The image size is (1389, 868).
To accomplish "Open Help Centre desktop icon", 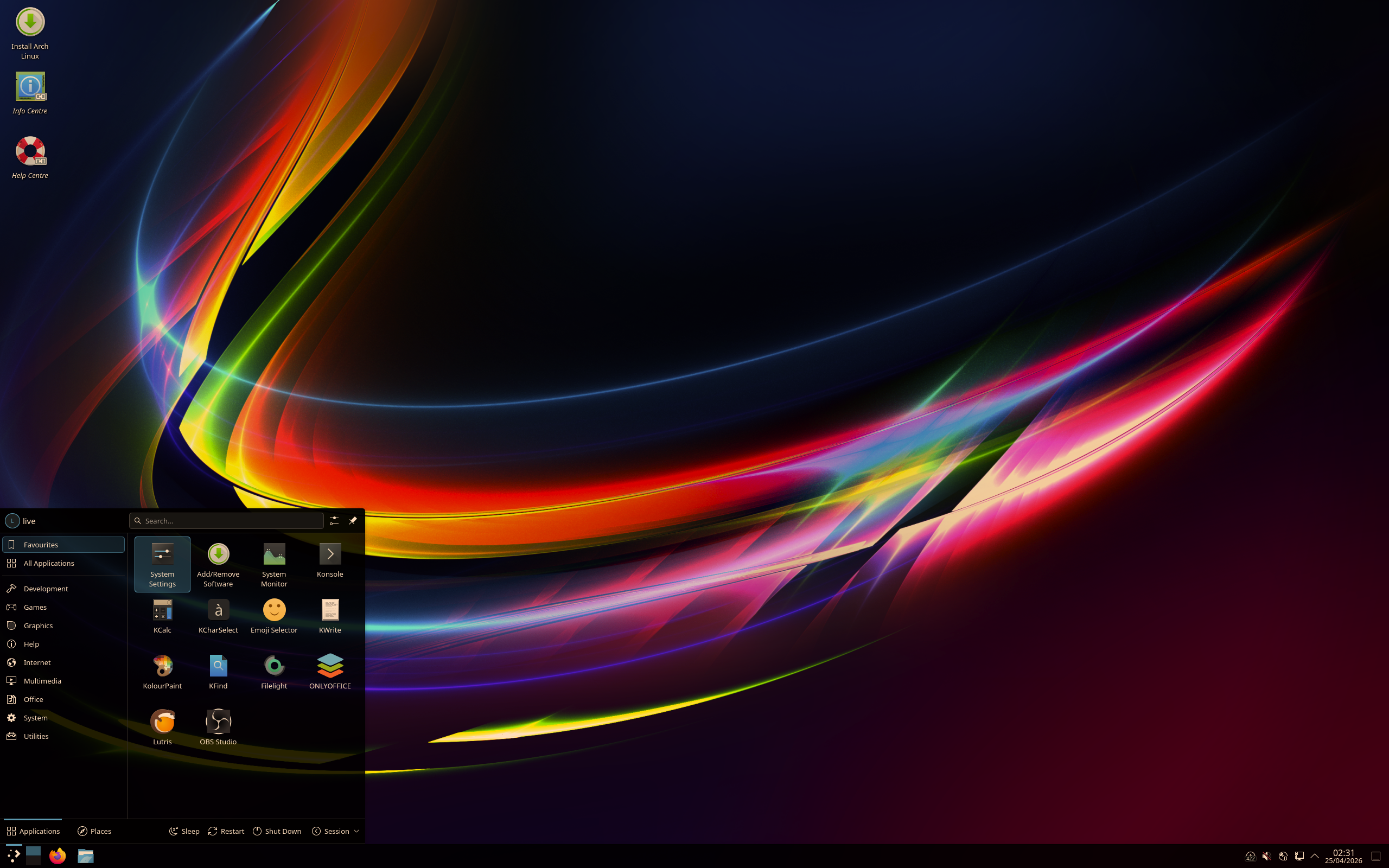I will [x=30, y=157].
